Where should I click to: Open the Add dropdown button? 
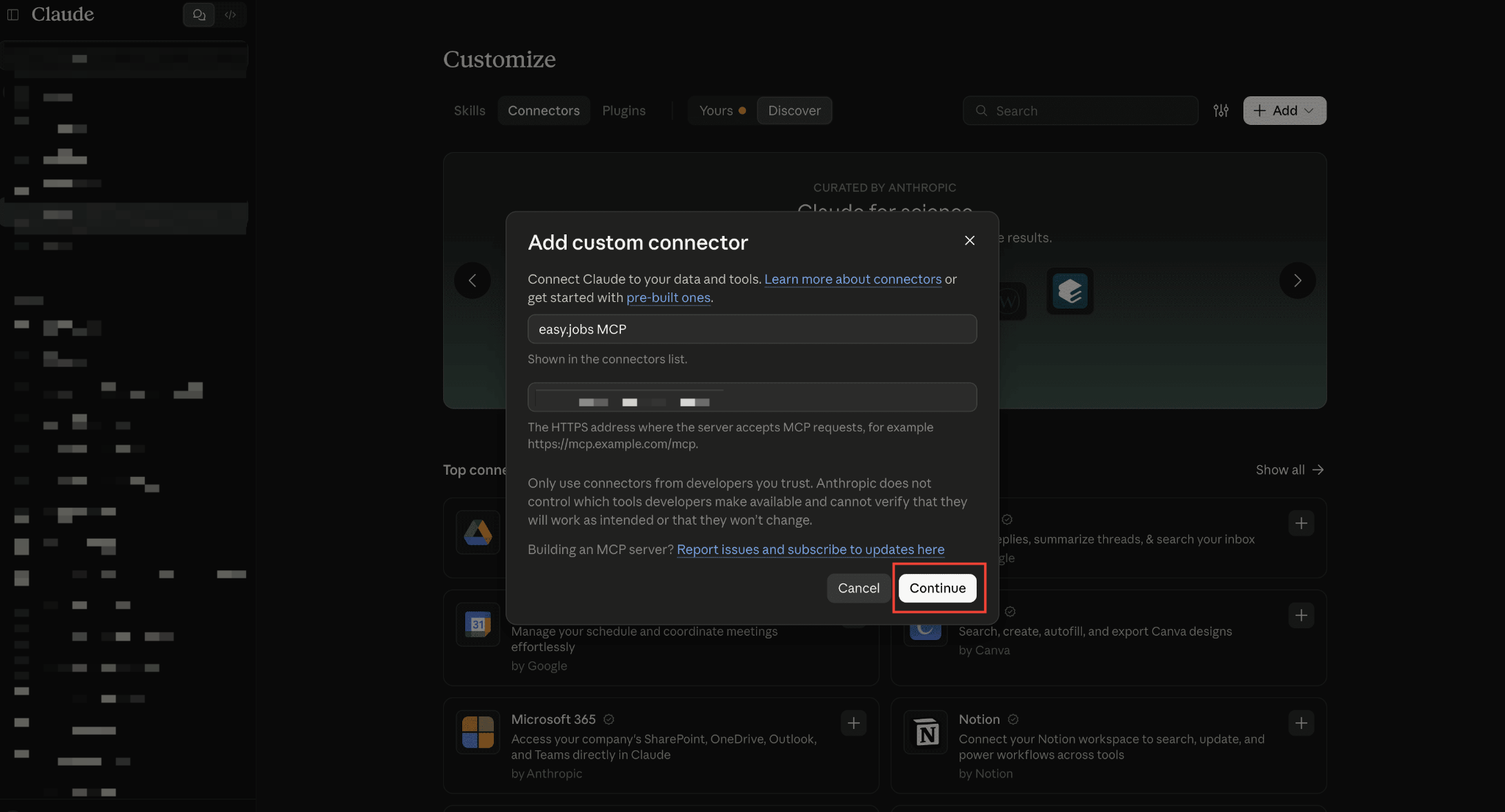click(1285, 110)
